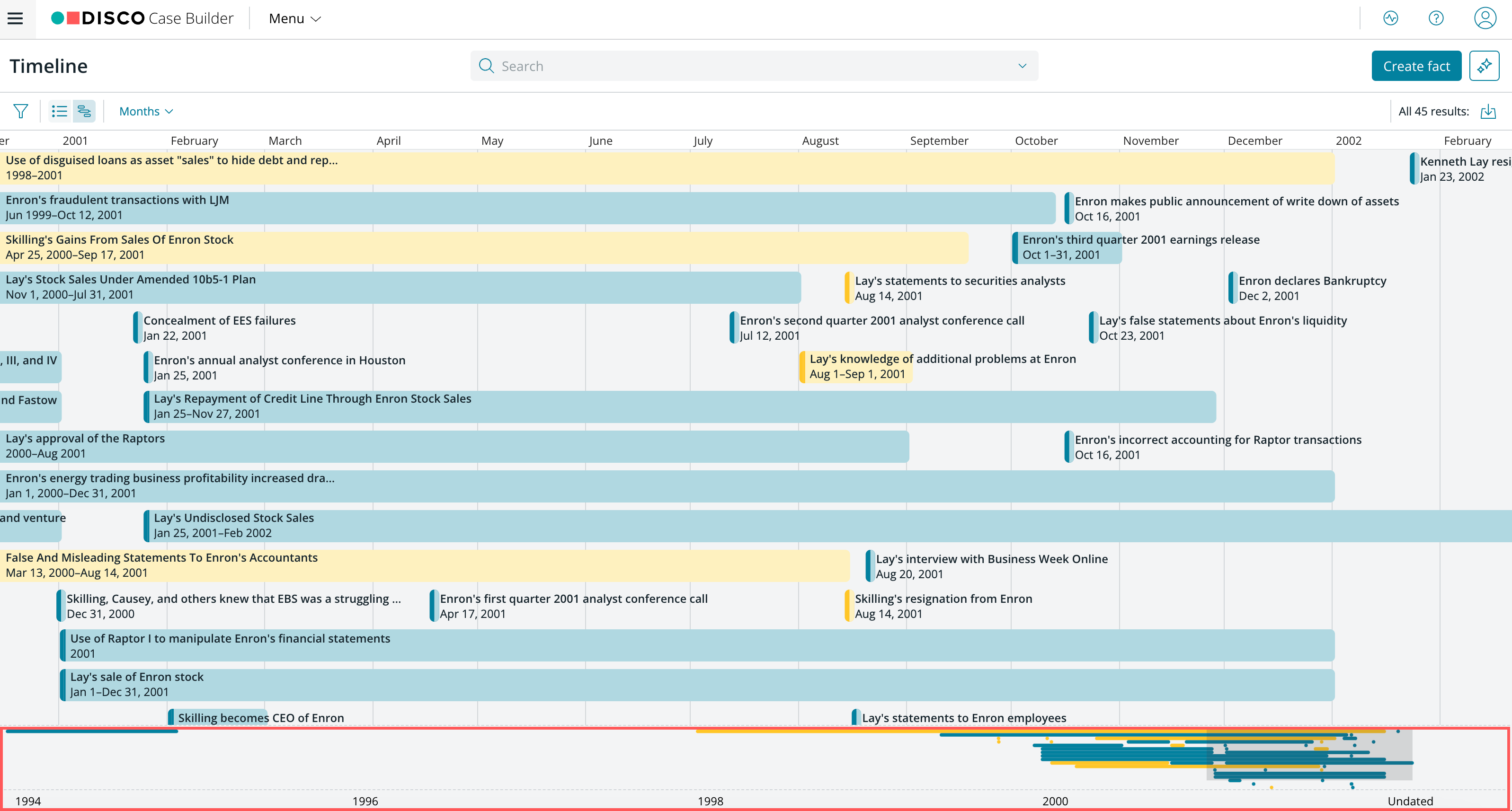1512x811 pixels.
Task: Select Concealment of EES failures event
Action: pyautogui.click(x=215, y=328)
